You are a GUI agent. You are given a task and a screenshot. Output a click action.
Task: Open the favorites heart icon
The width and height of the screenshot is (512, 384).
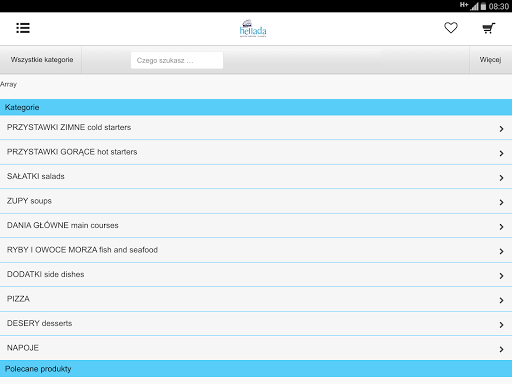[451, 28]
